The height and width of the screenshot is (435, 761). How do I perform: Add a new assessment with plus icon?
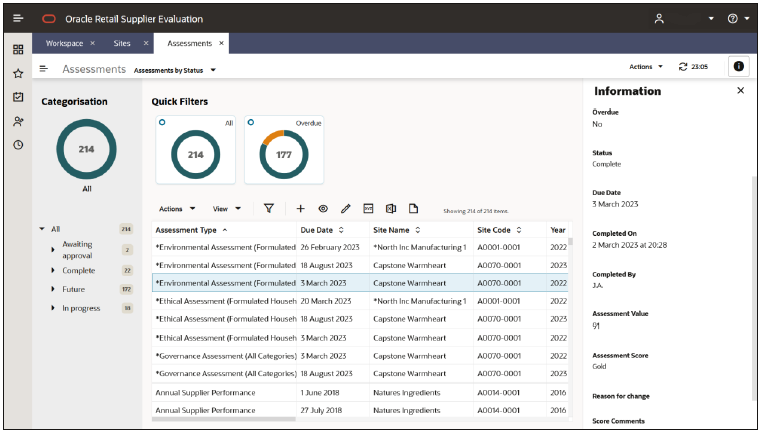(300, 208)
